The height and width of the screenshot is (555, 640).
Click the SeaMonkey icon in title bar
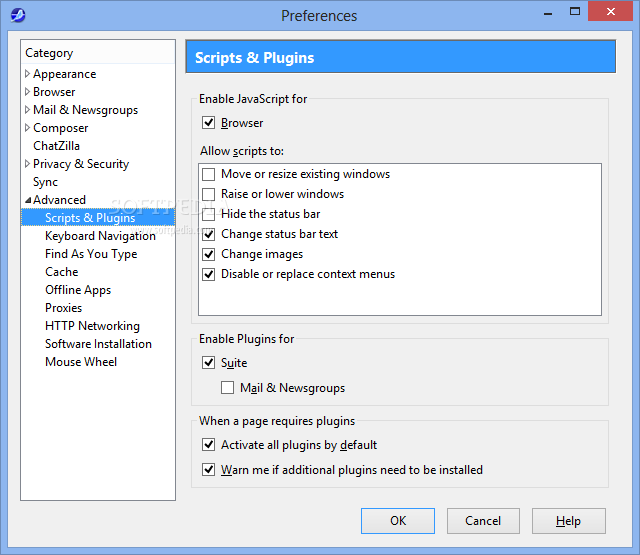(x=18, y=16)
